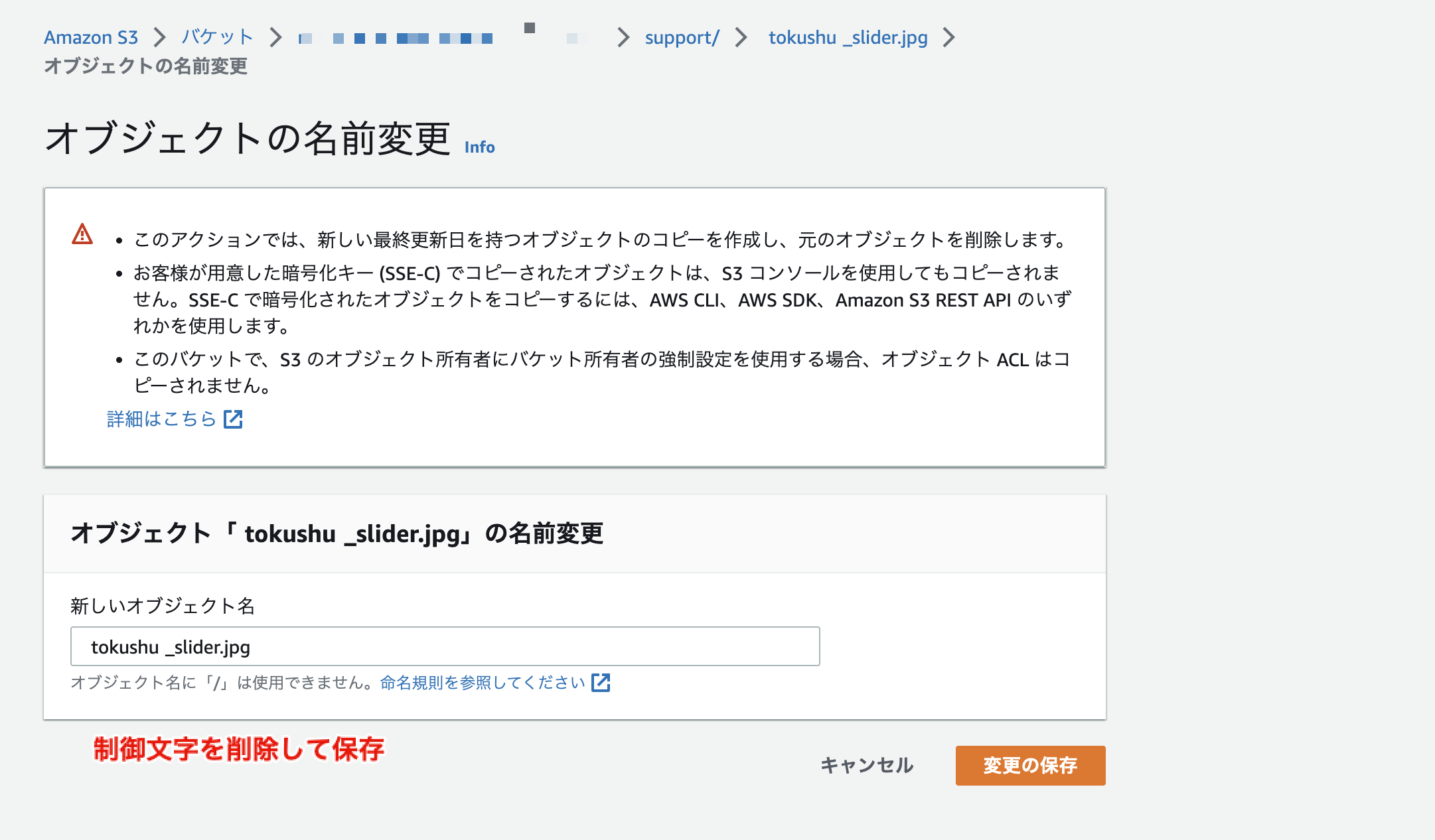
Task: Click chevron before support/ breadcrumb
Action: click(x=623, y=37)
